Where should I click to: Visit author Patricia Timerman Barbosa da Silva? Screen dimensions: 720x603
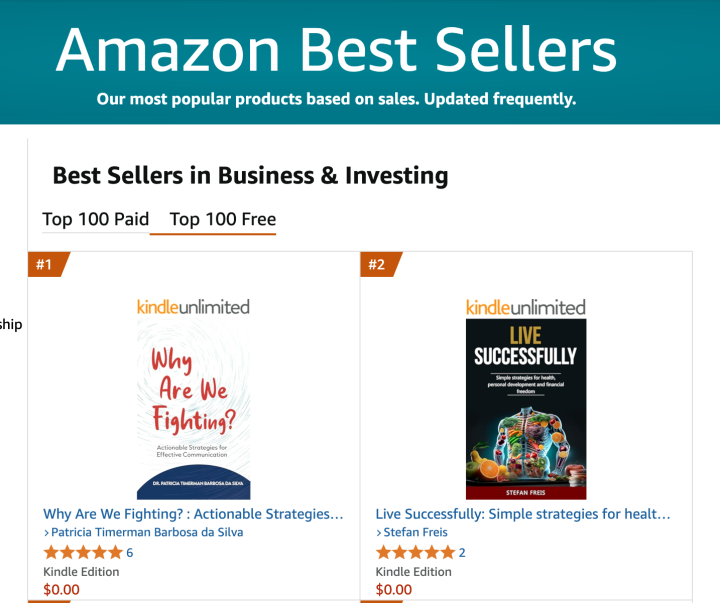pyautogui.click(x=146, y=532)
